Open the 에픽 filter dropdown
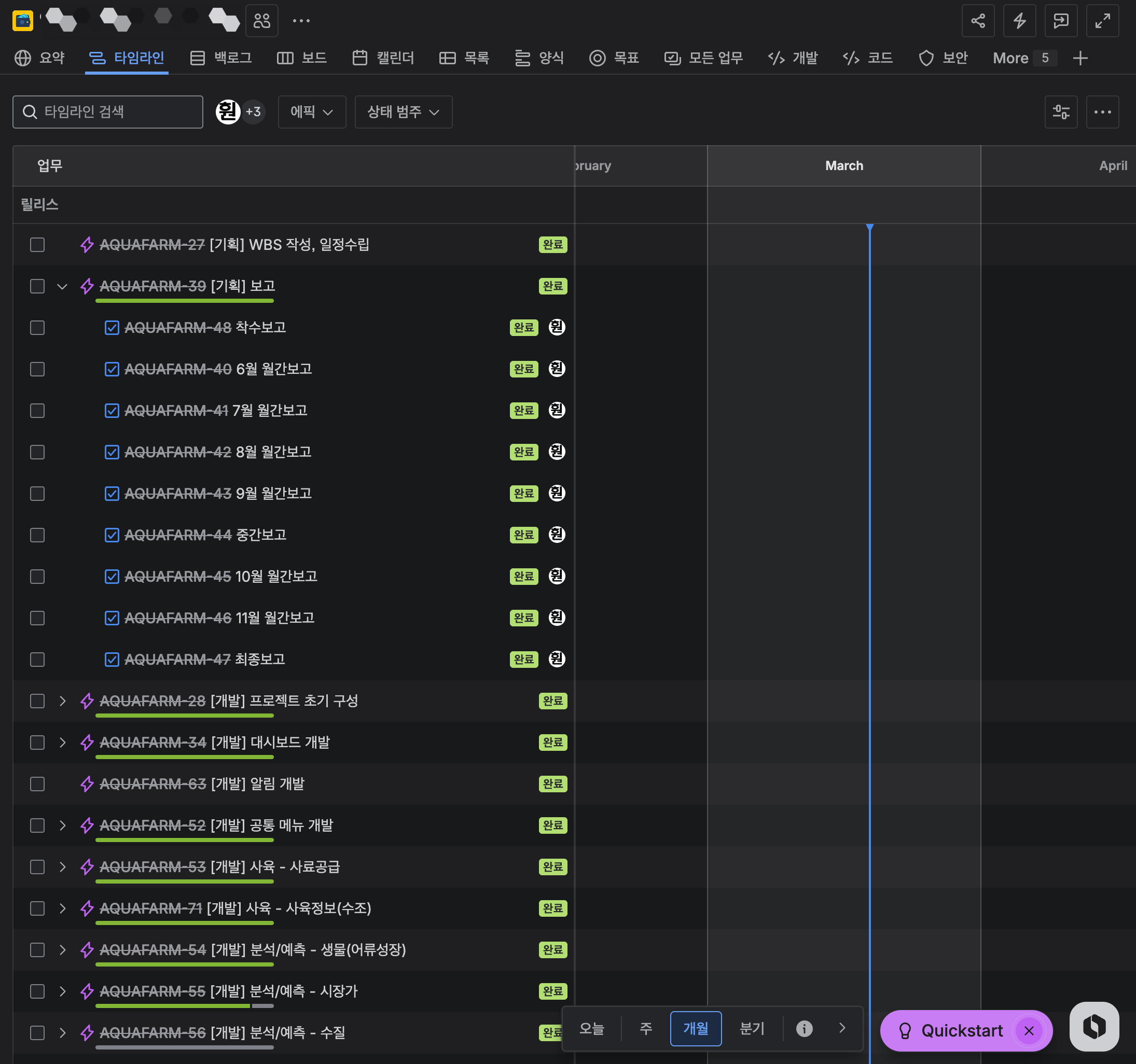 (311, 112)
